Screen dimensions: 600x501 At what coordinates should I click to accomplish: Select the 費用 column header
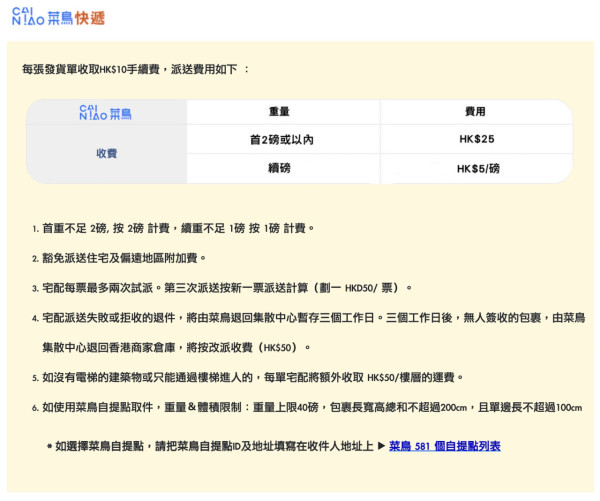coord(475,112)
